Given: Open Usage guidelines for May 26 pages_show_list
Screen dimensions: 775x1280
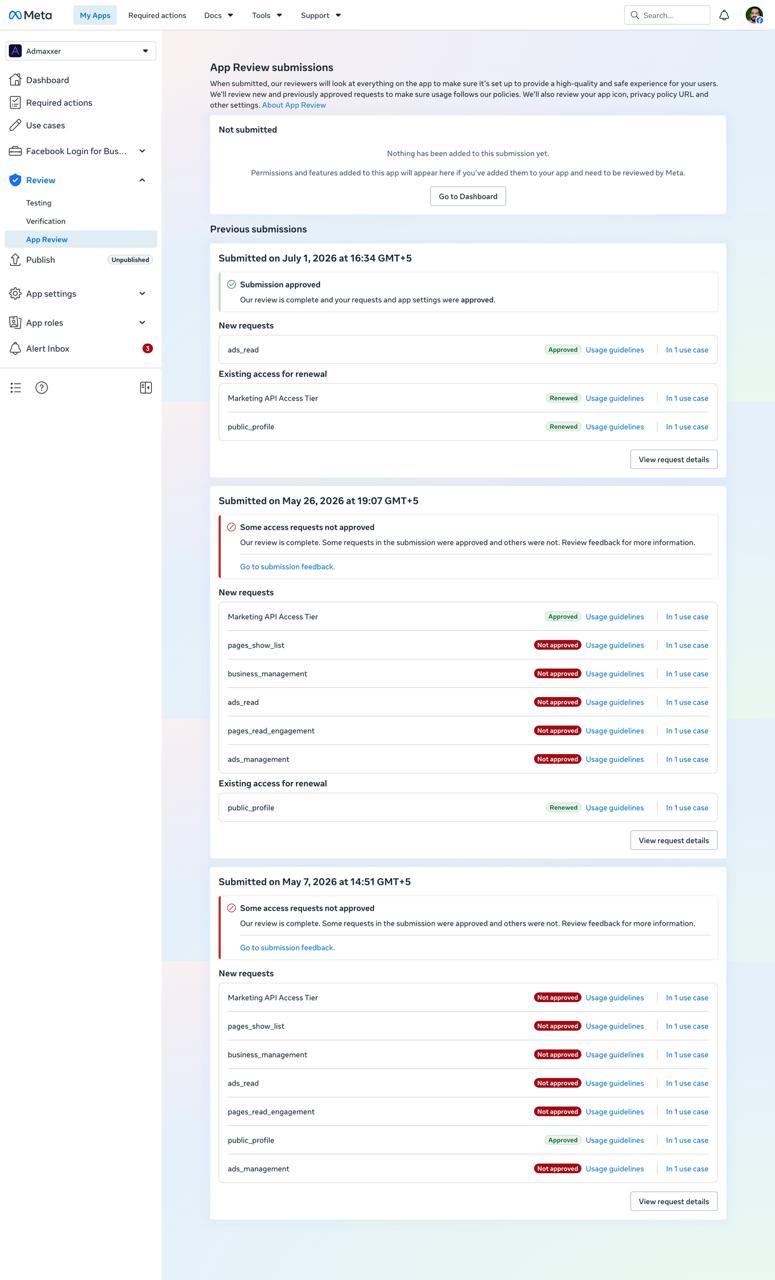Looking at the screenshot, I should coord(615,645).
